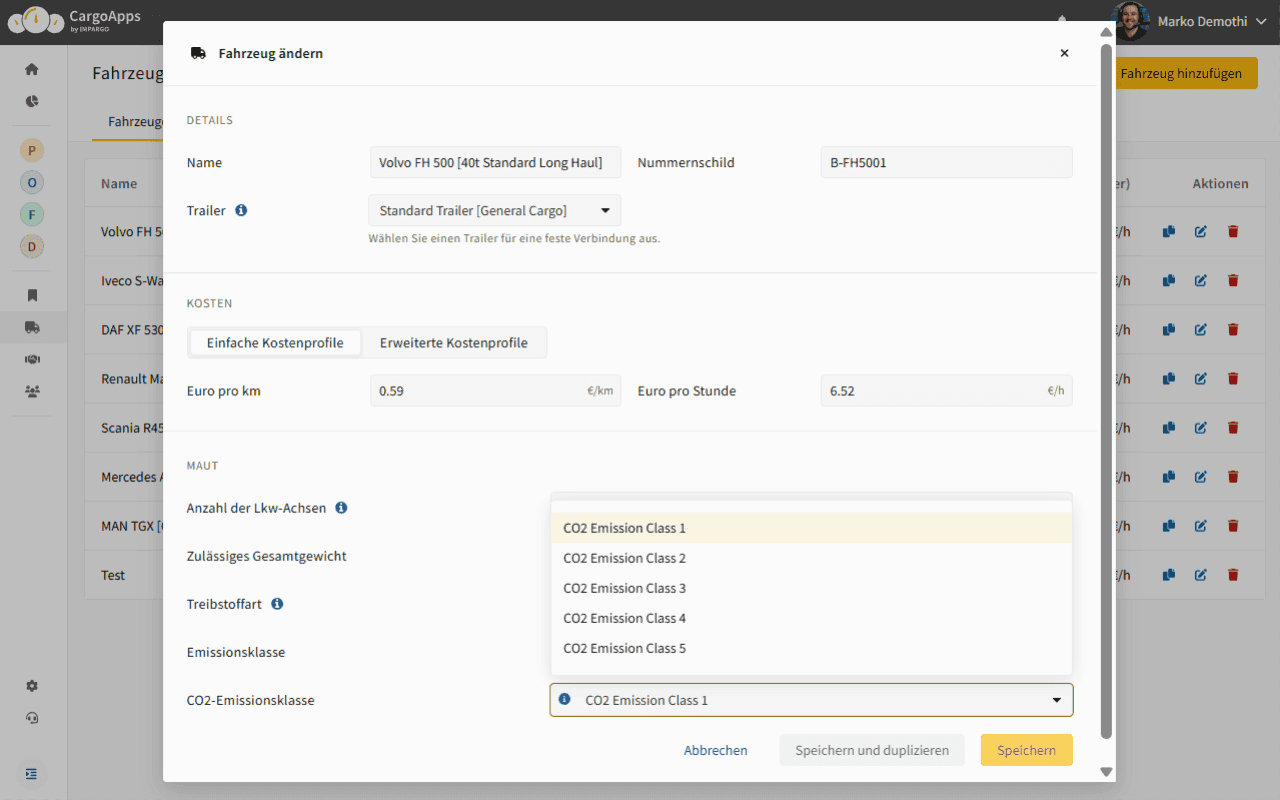This screenshot has height=800, width=1280.
Task: Click the Speichern button
Action: click(x=1026, y=750)
